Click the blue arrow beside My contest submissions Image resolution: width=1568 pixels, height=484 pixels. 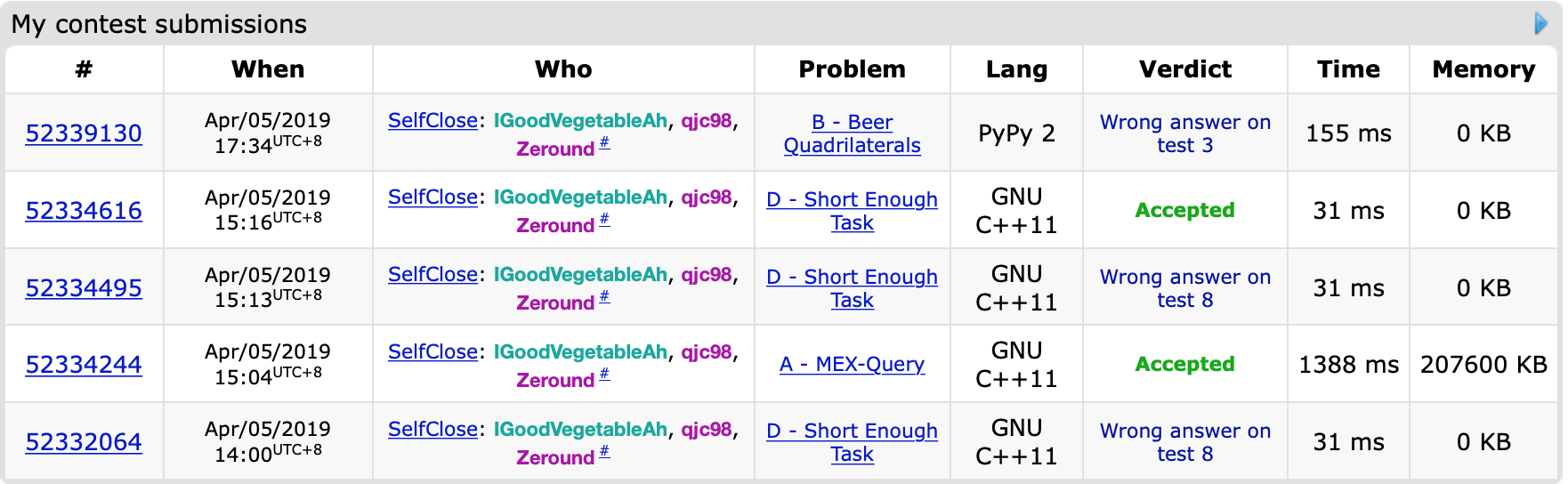coord(1541,24)
